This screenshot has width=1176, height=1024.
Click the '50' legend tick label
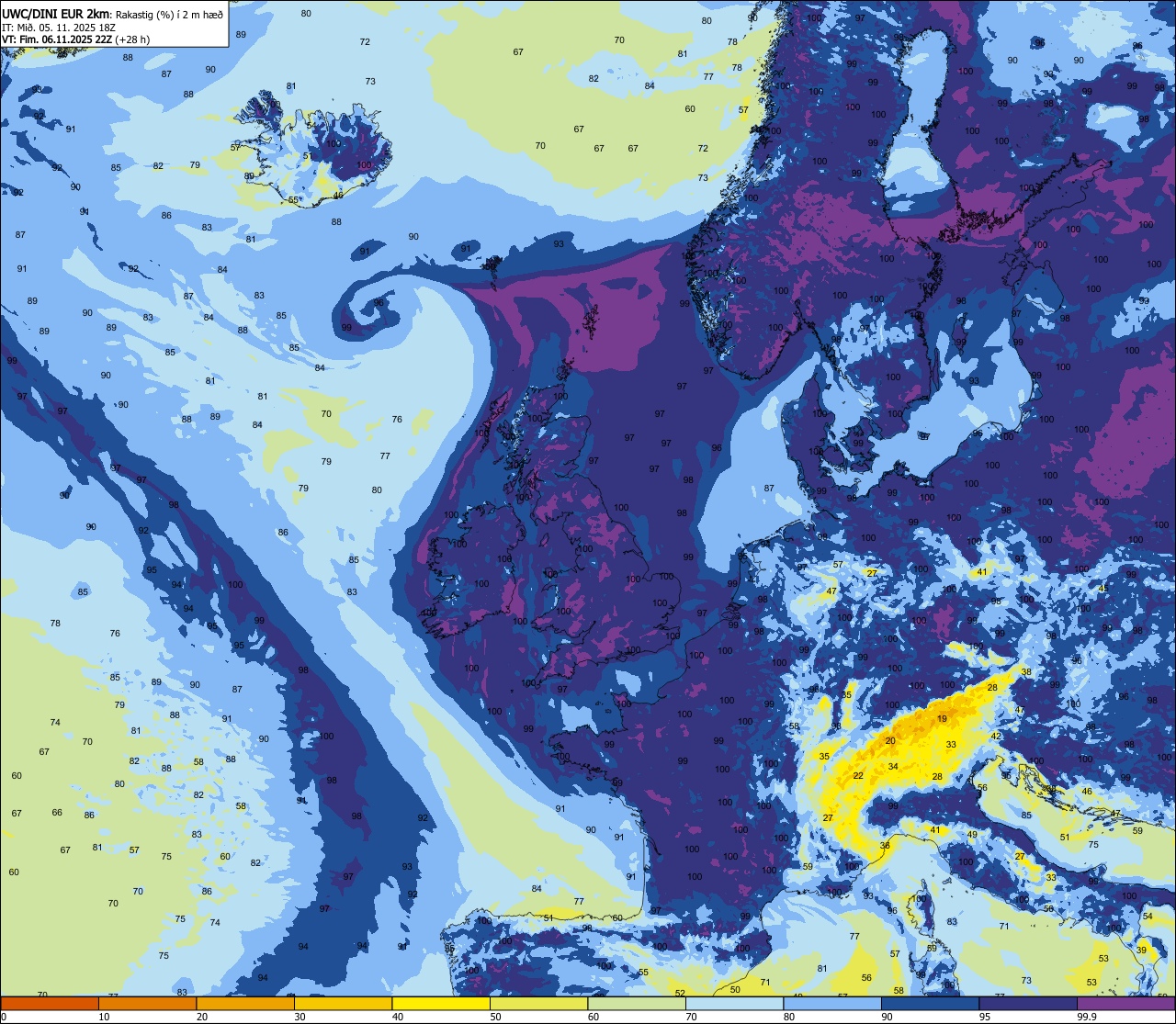[x=496, y=1017]
